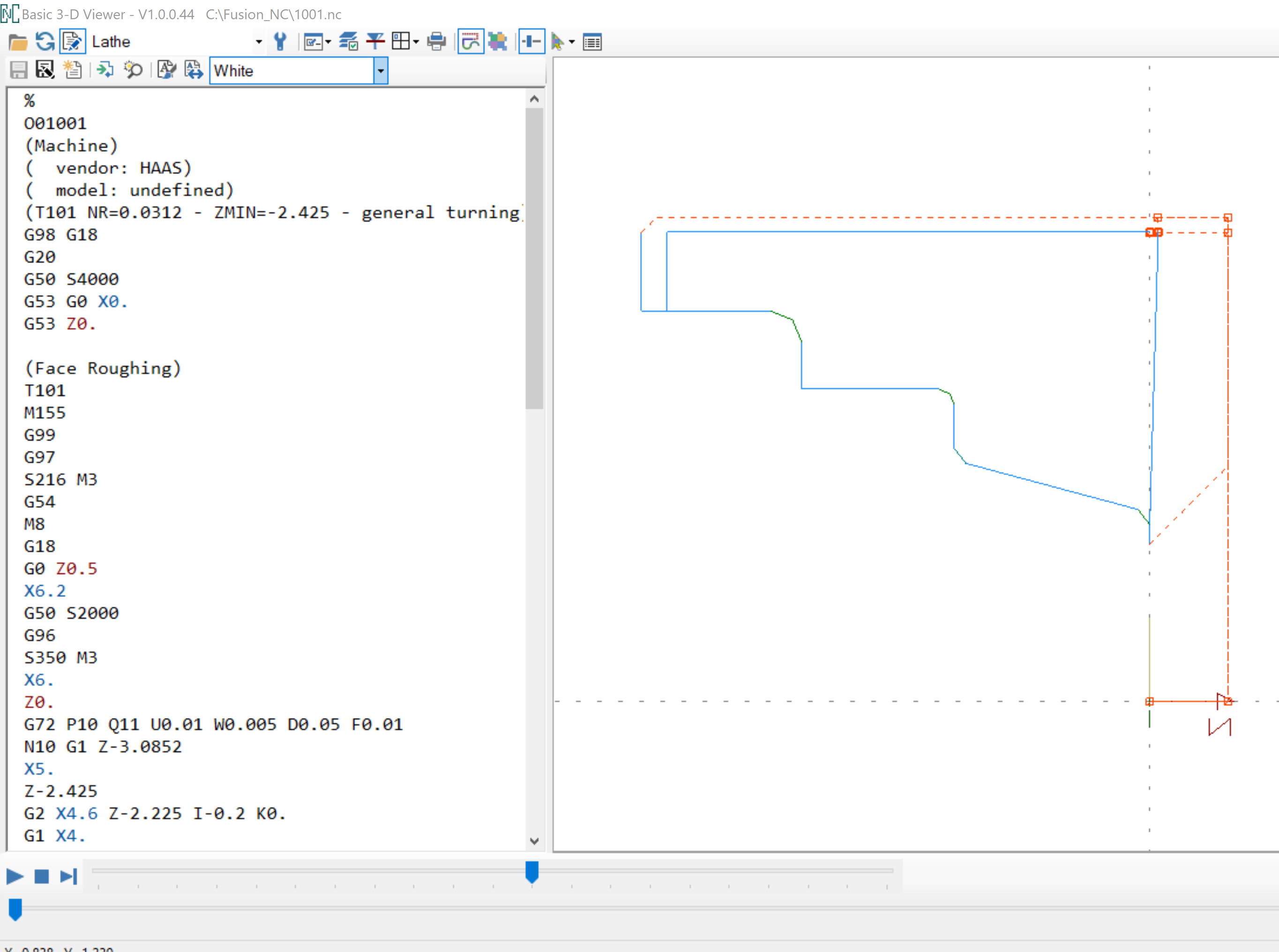Toggle the toolpath display button
Viewport: 1279px width, 952px height.
[471, 42]
